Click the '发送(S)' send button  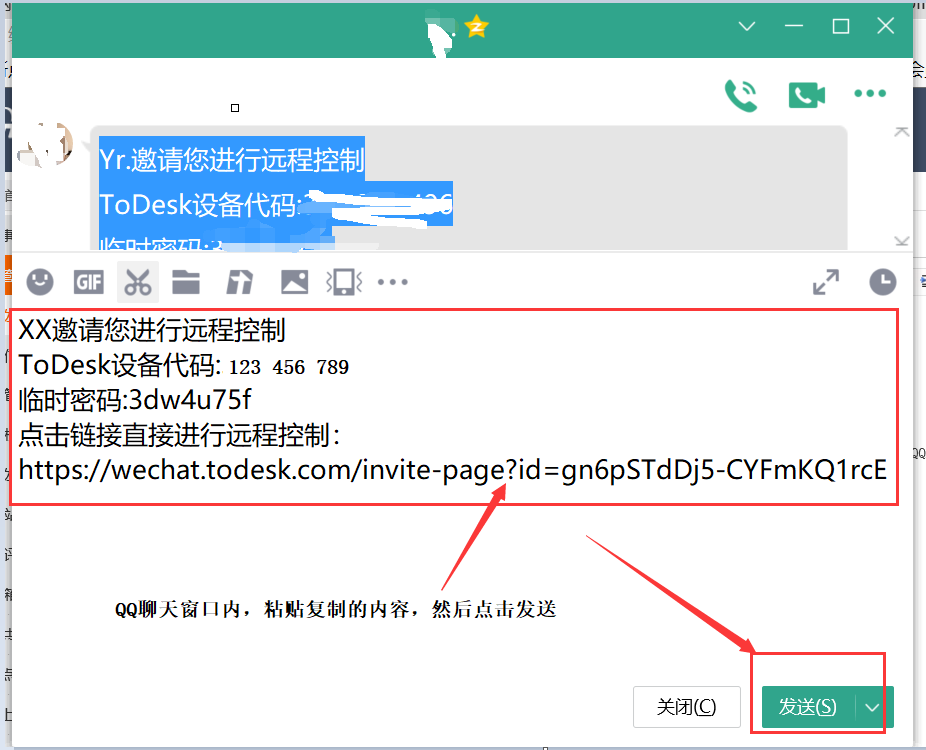(807, 706)
